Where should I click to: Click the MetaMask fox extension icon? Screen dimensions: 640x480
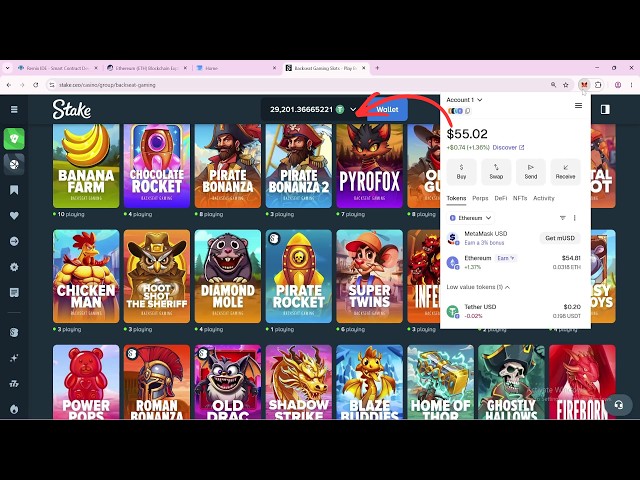[584, 85]
